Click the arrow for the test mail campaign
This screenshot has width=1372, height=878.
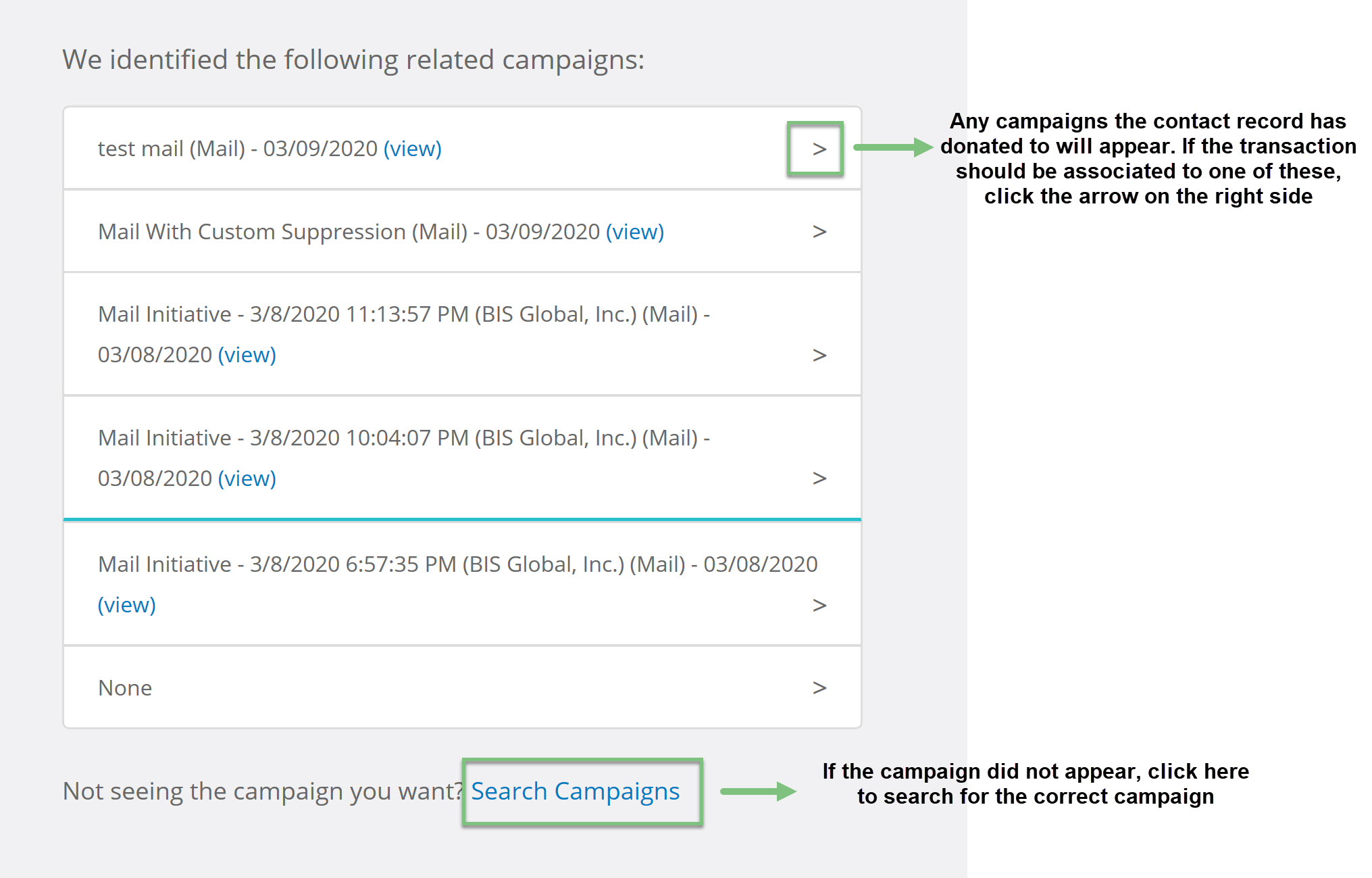click(819, 149)
